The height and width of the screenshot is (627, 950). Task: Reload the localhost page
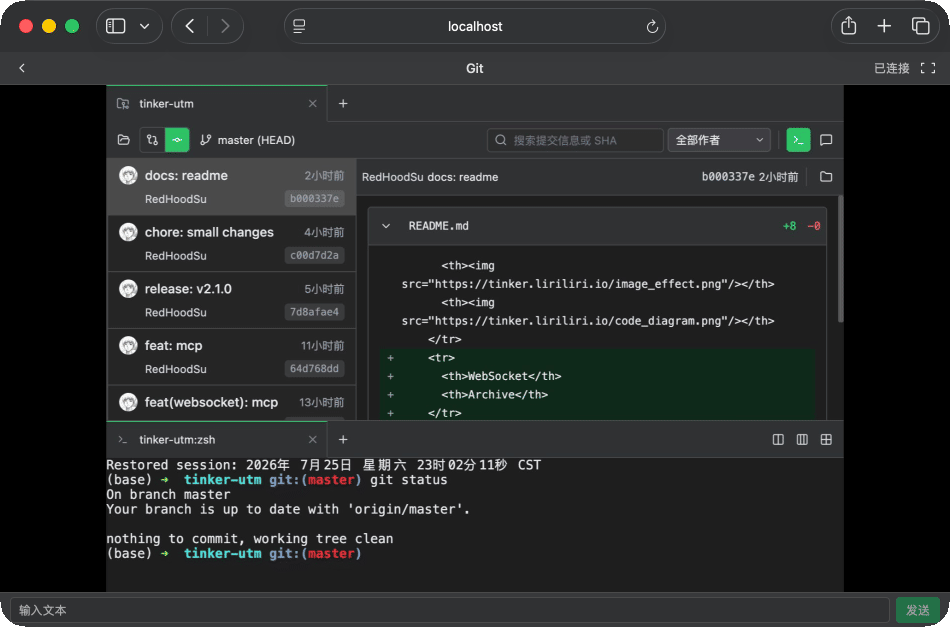pyautogui.click(x=652, y=27)
